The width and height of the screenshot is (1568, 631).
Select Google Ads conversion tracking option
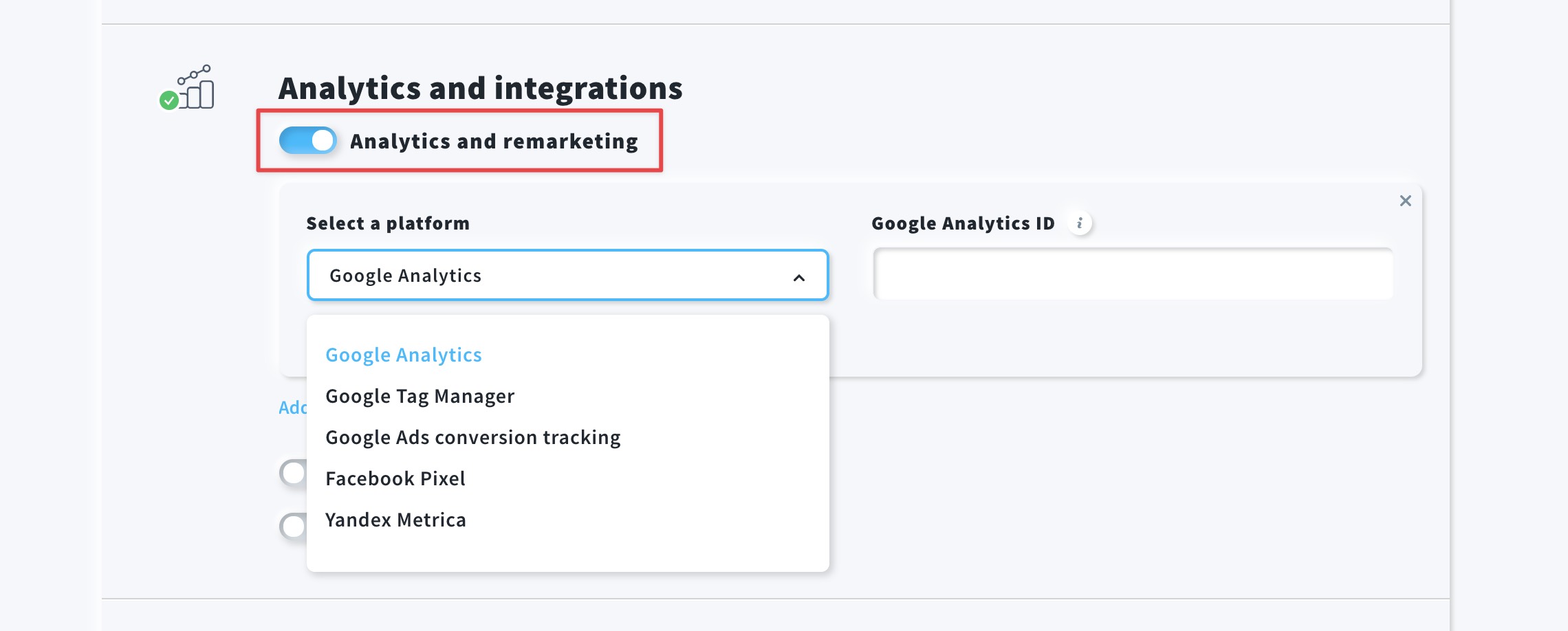(473, 437)
